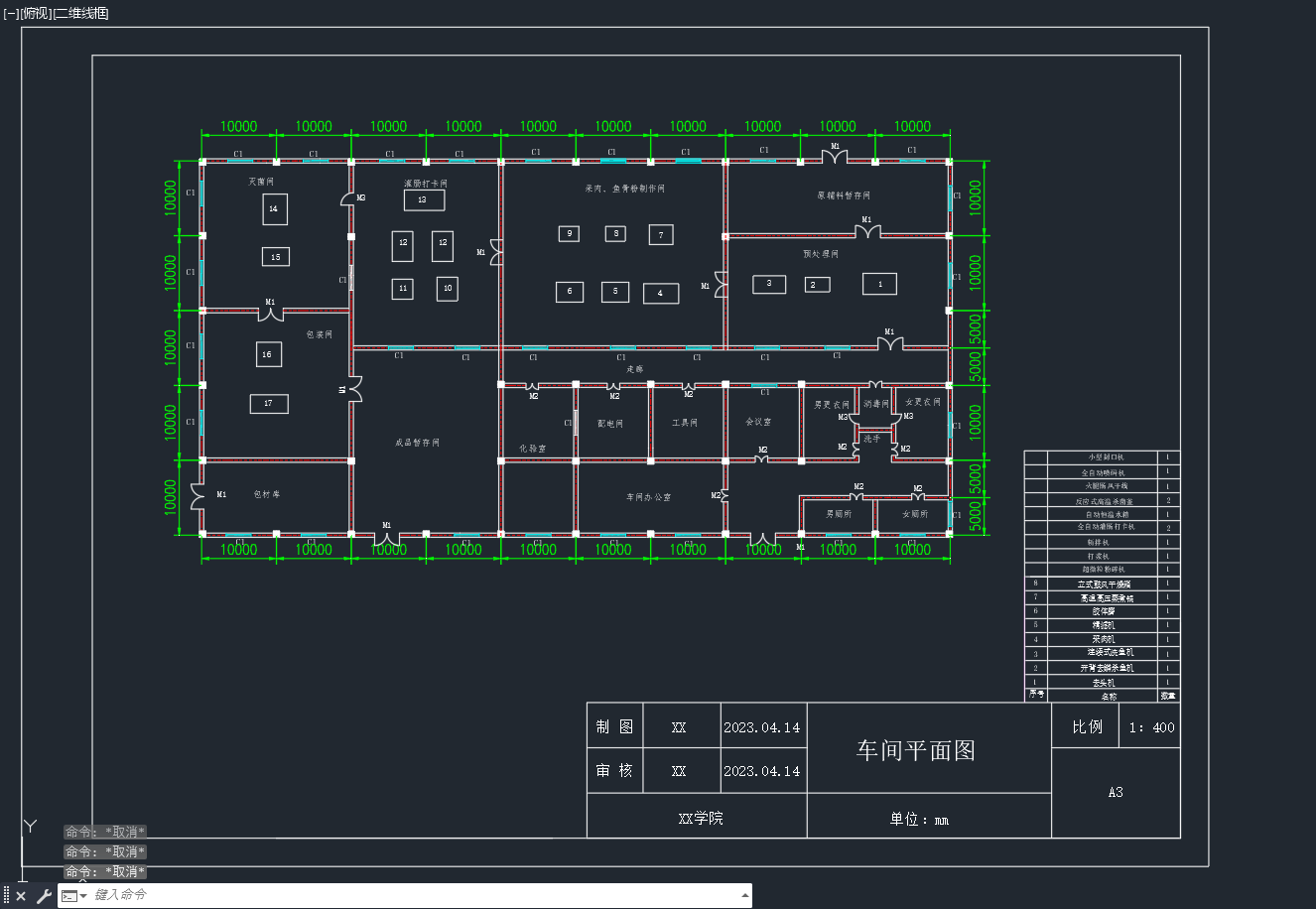Select the 会议室 room label
This screenshot has width=1316, height=909.
pyautogui.click(x=758, y=422)
